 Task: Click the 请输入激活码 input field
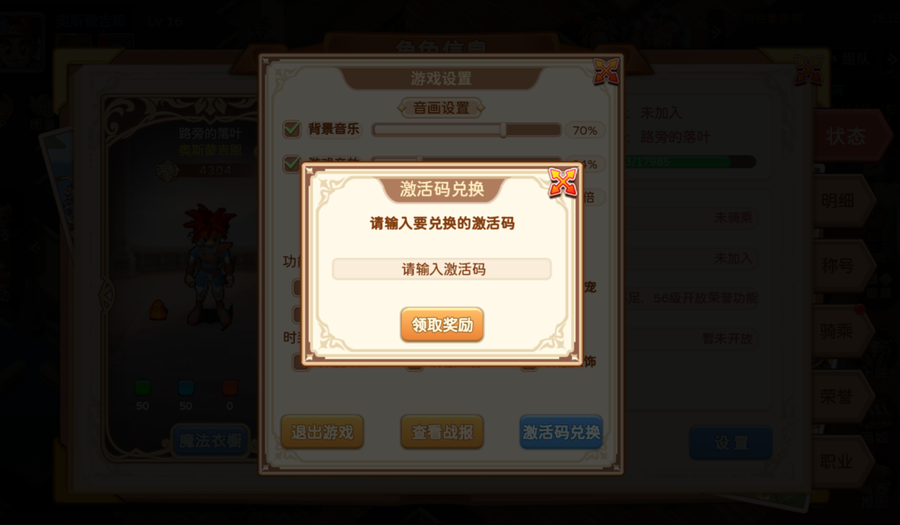442,269
